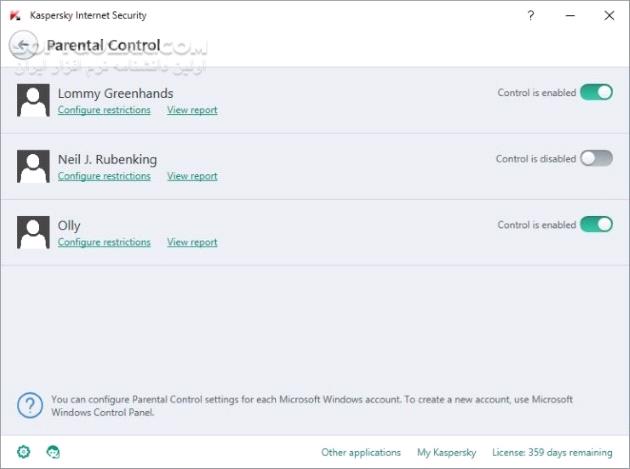Close the Kaspersky Internet Security window
This screenshot has width=630, height=469.
609,15
